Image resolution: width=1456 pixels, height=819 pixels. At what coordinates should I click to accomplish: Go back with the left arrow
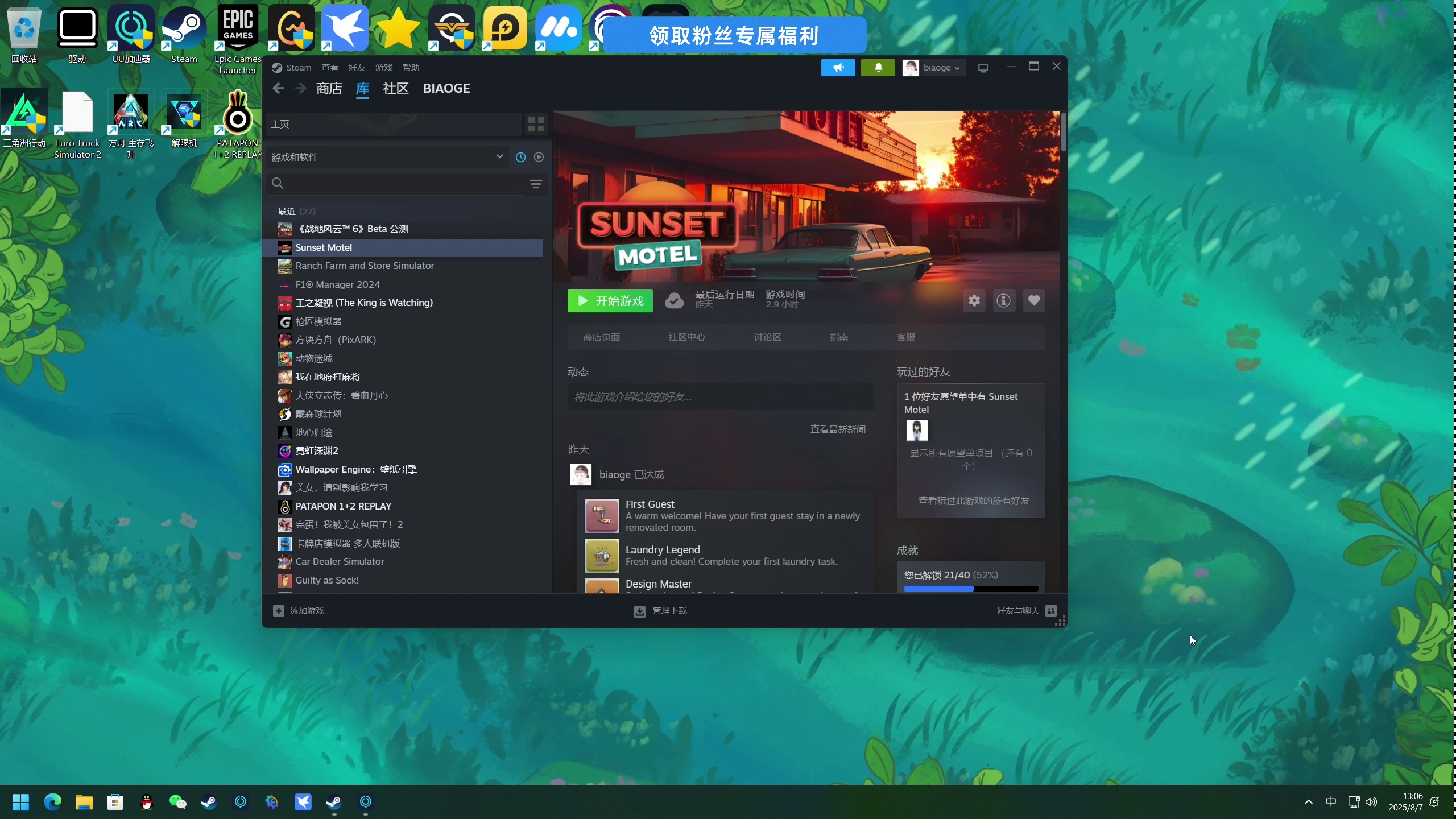click(x=278, y=88)
